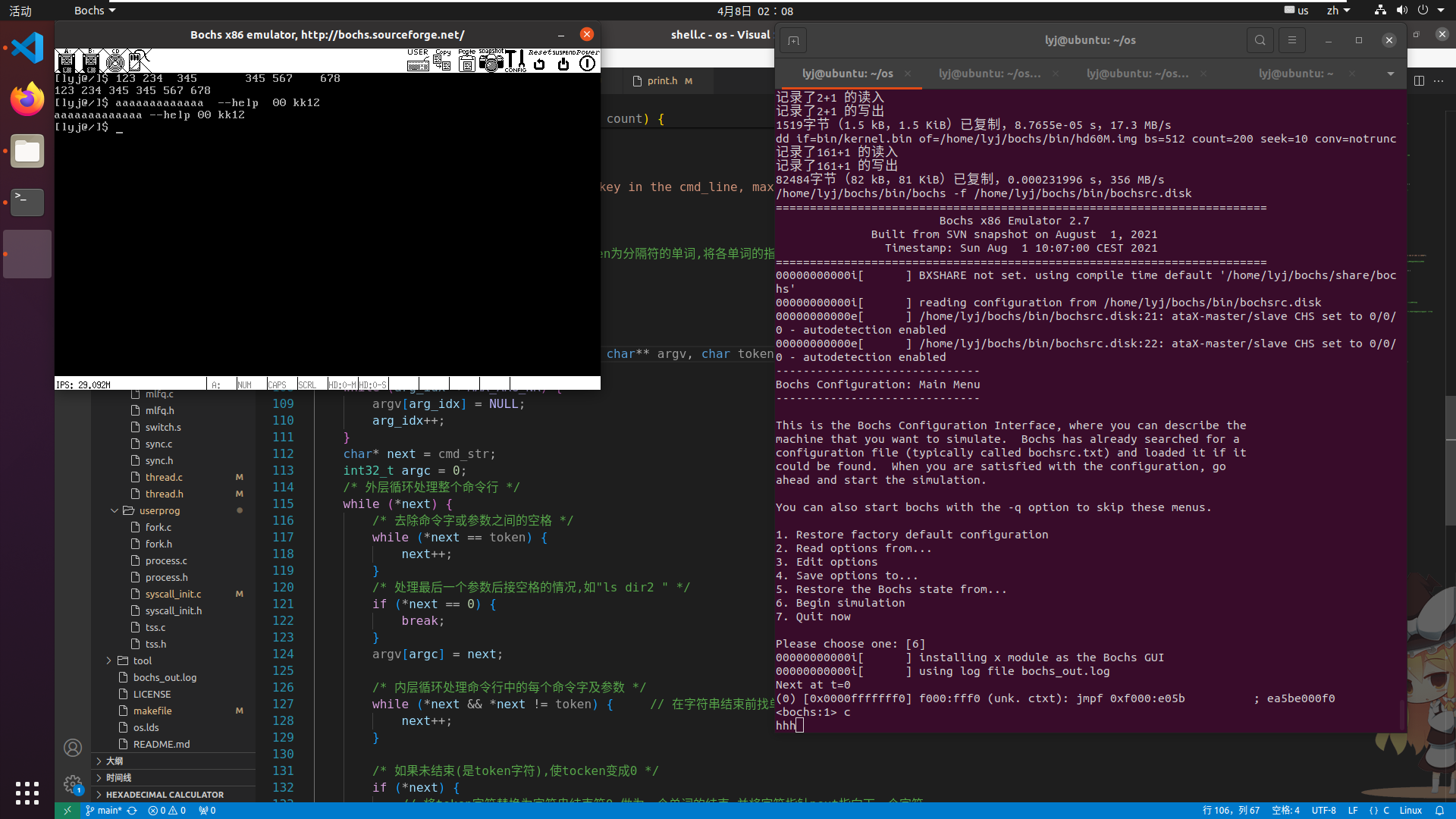Switch to the lyj@ubuntu: ~ terminal tab
1456x819 pixels.
click(1296, 74)
